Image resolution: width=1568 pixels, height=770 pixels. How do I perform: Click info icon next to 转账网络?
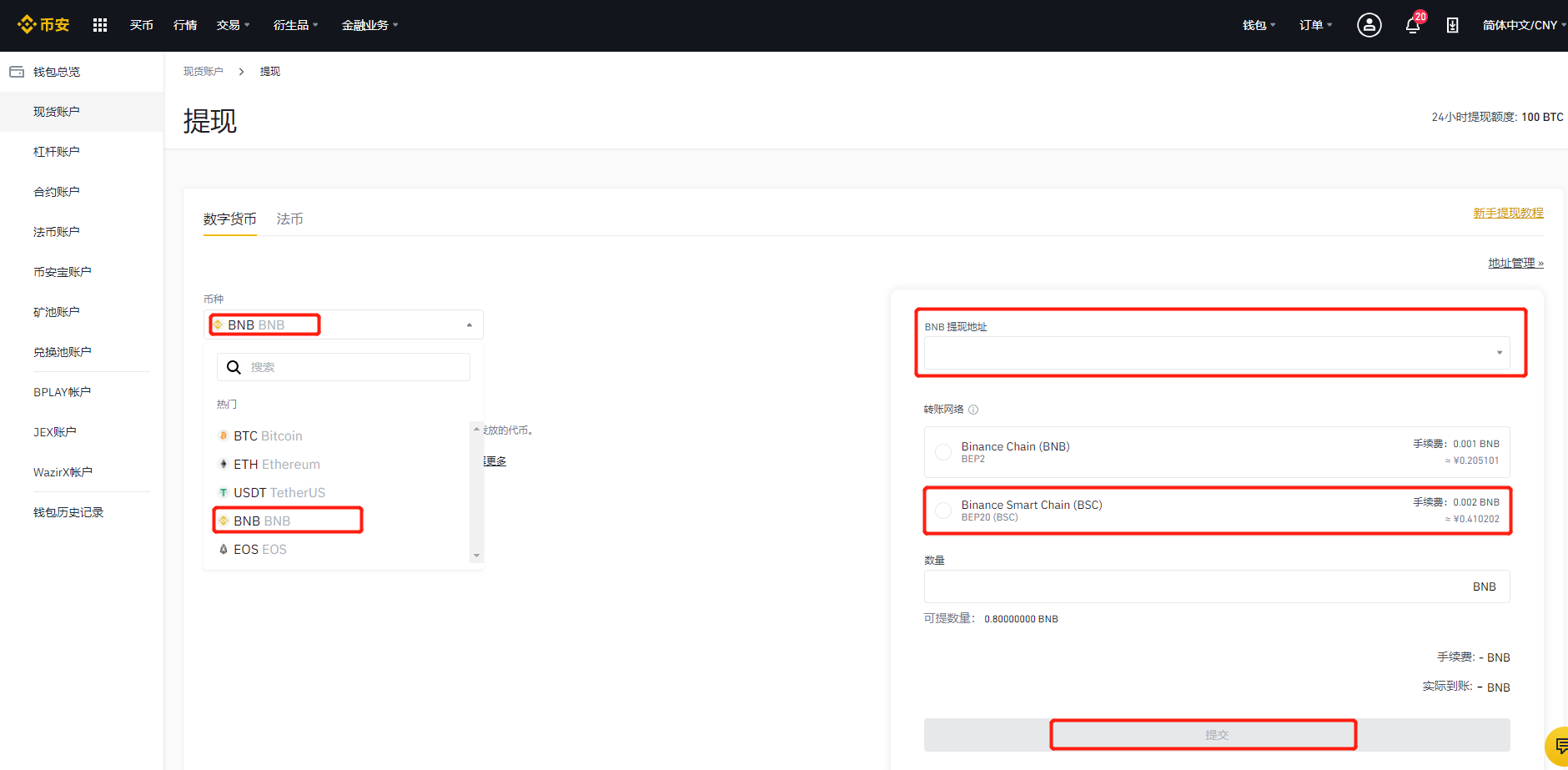tap(973, 410)
